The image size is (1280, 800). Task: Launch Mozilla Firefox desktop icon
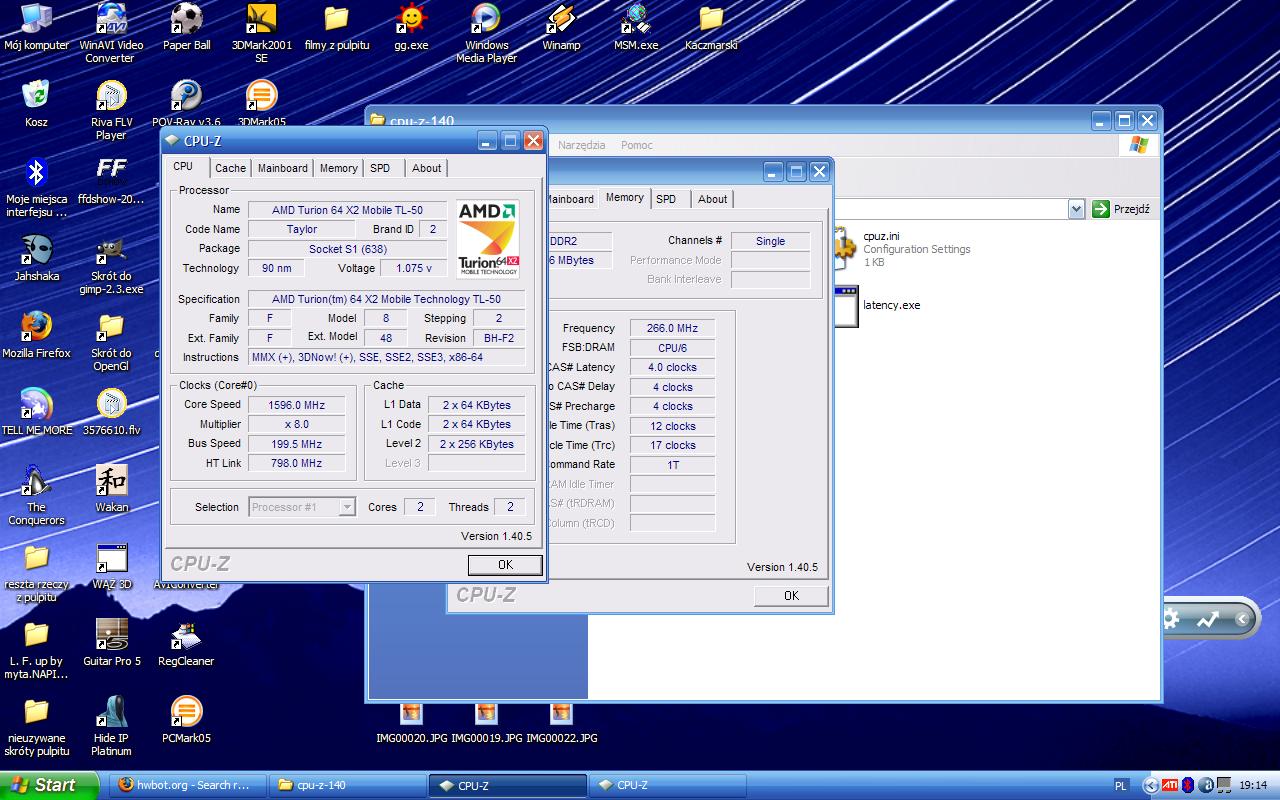(x=36, y=334)
